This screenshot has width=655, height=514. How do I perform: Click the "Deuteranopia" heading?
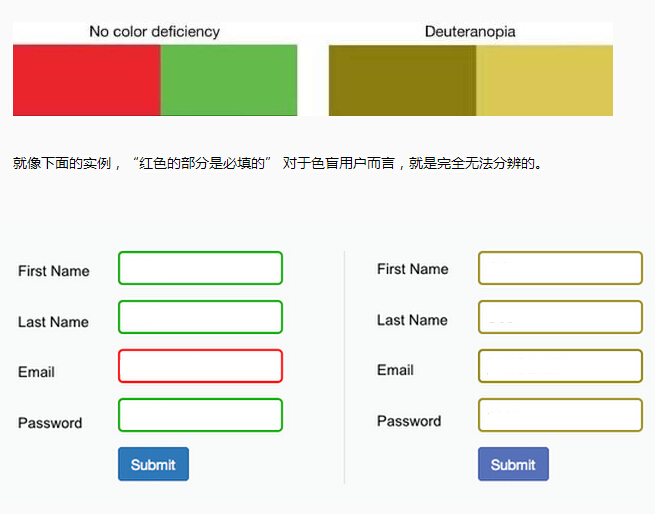[470, 31]
